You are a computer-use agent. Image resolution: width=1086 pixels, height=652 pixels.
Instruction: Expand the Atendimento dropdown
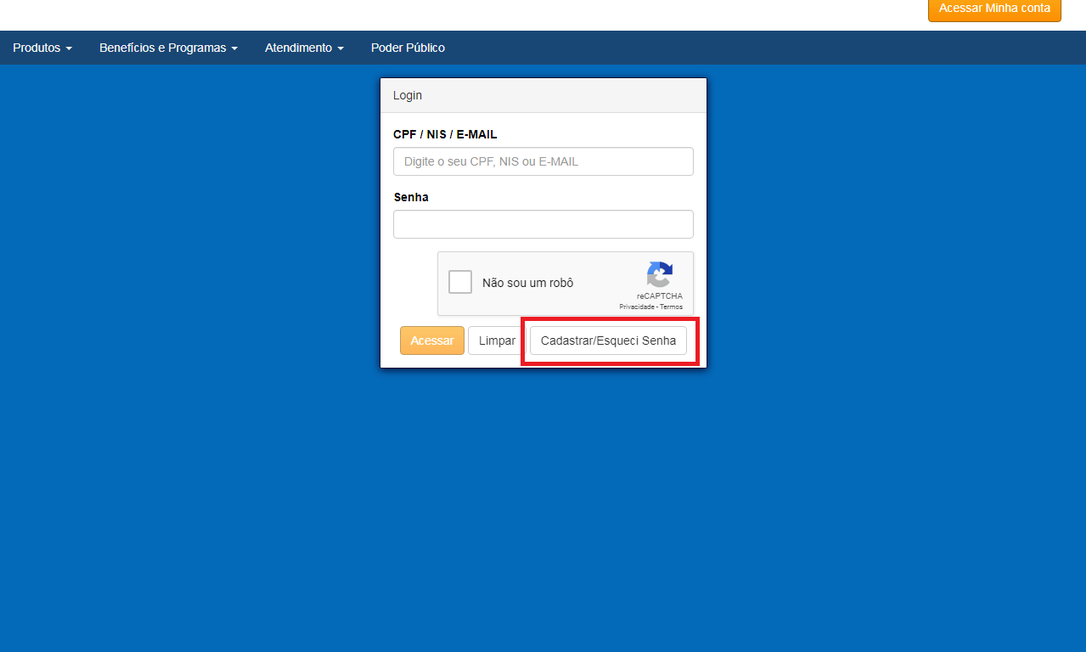point(304,48)
